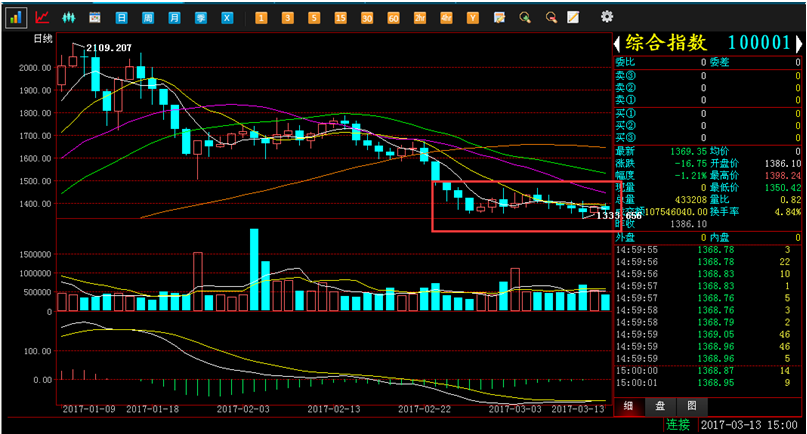807x434 pixels.
Task: Click opening price value 1386.10
Action: (x=783, y=164)
